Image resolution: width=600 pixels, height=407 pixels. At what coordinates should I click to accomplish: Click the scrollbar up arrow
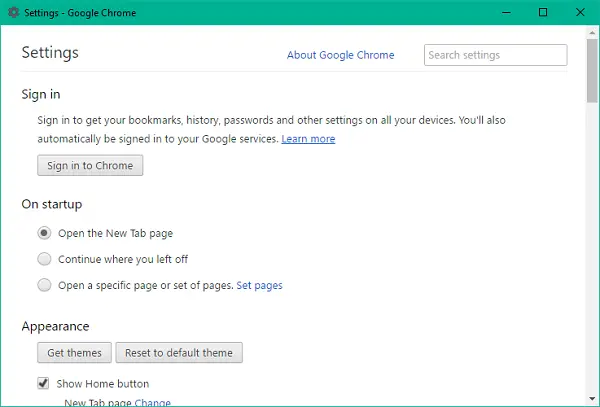[x=592, y=33]
